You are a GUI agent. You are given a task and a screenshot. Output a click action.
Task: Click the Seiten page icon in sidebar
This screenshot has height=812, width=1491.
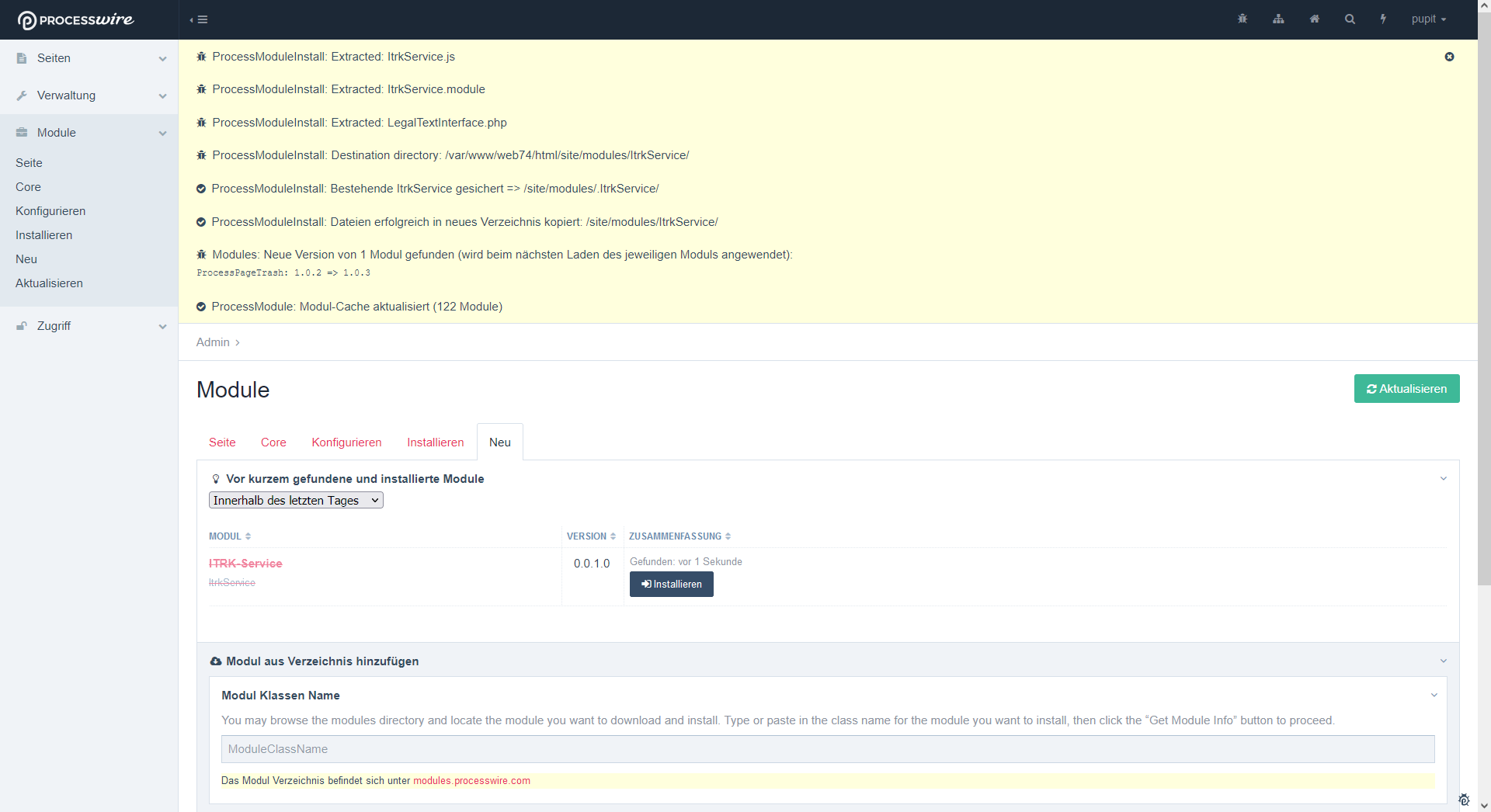pos(22,58)
